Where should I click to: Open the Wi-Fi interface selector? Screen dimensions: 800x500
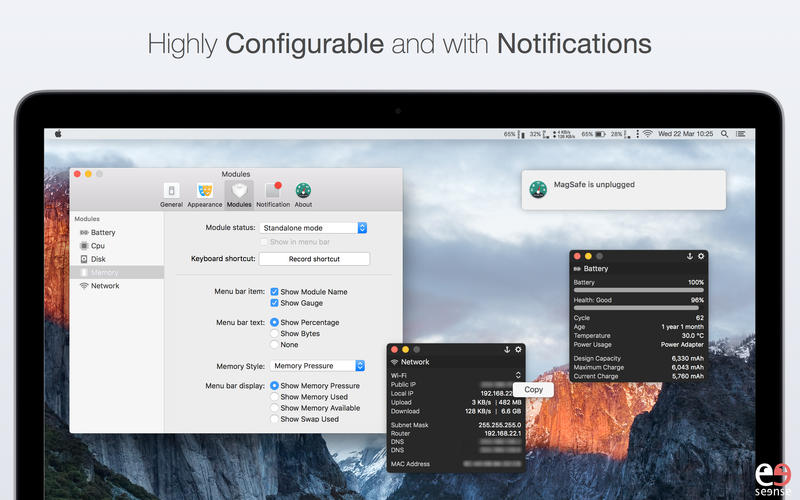tap(517, 375)
